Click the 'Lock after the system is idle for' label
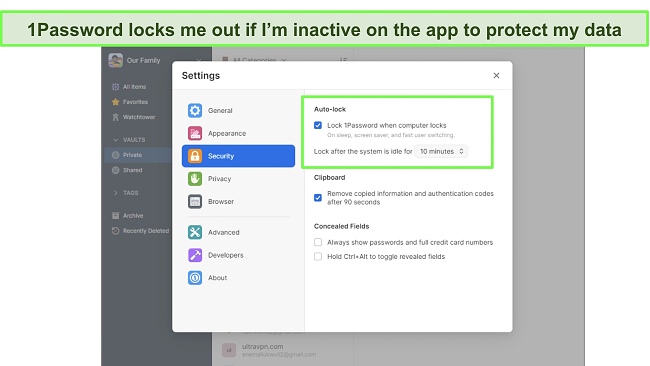 [363, 152]
